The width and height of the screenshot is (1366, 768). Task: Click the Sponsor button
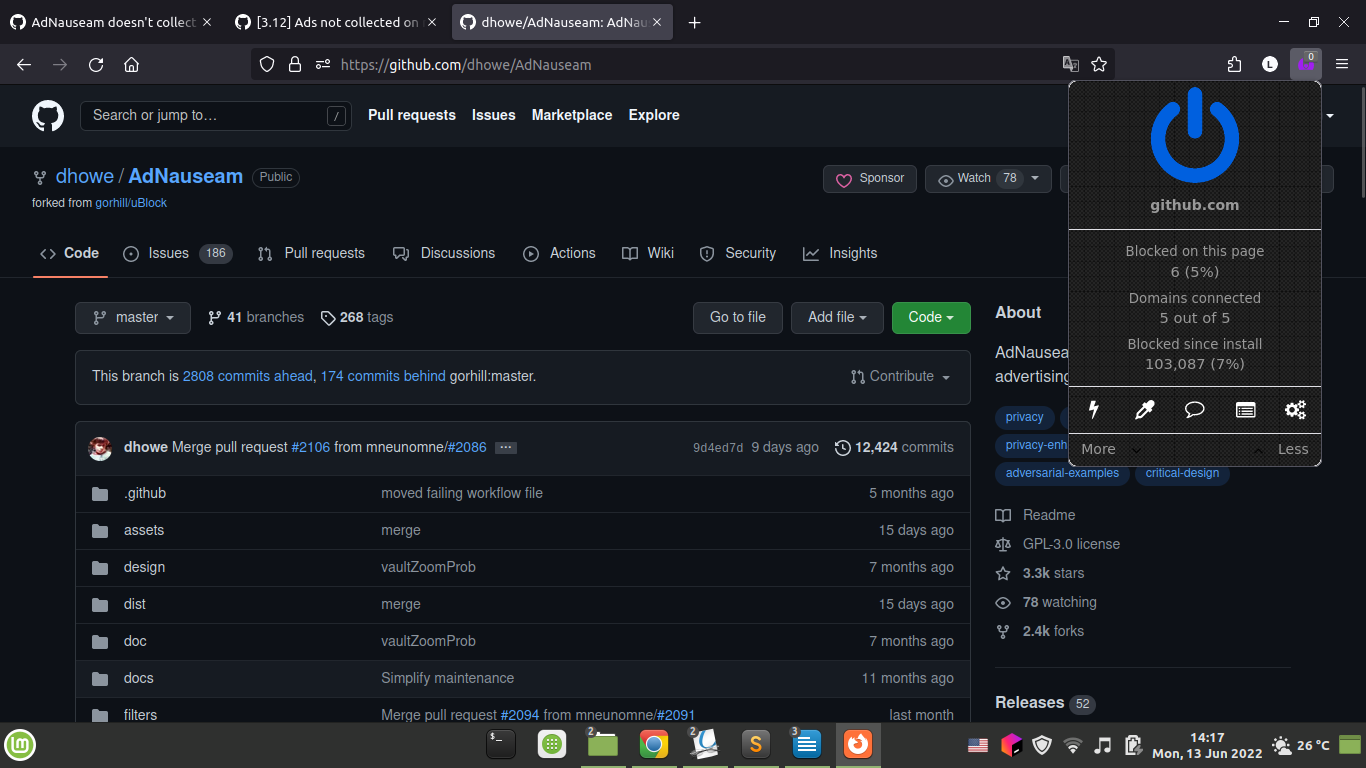pos(869,178)
